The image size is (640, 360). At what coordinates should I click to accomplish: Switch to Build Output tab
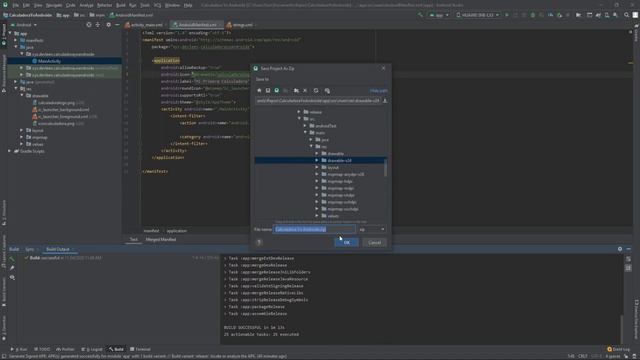[x=58, y=249]
